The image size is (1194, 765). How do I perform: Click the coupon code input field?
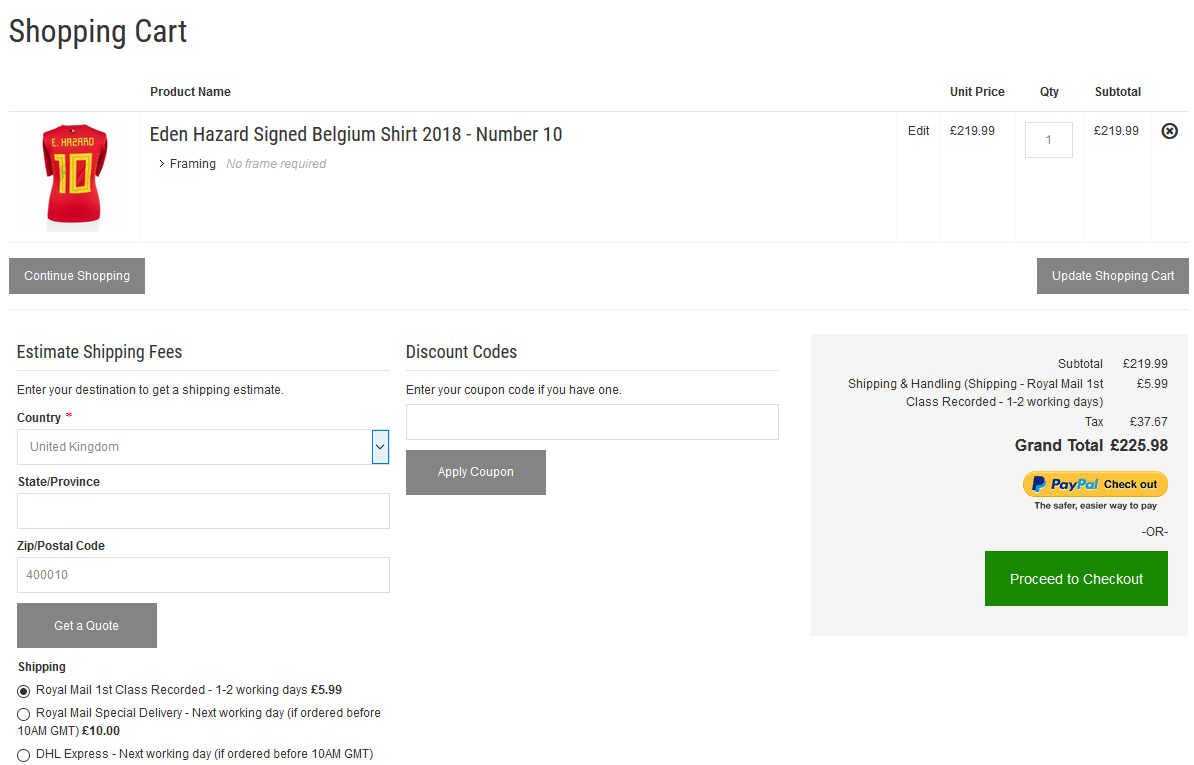(592, 422)
